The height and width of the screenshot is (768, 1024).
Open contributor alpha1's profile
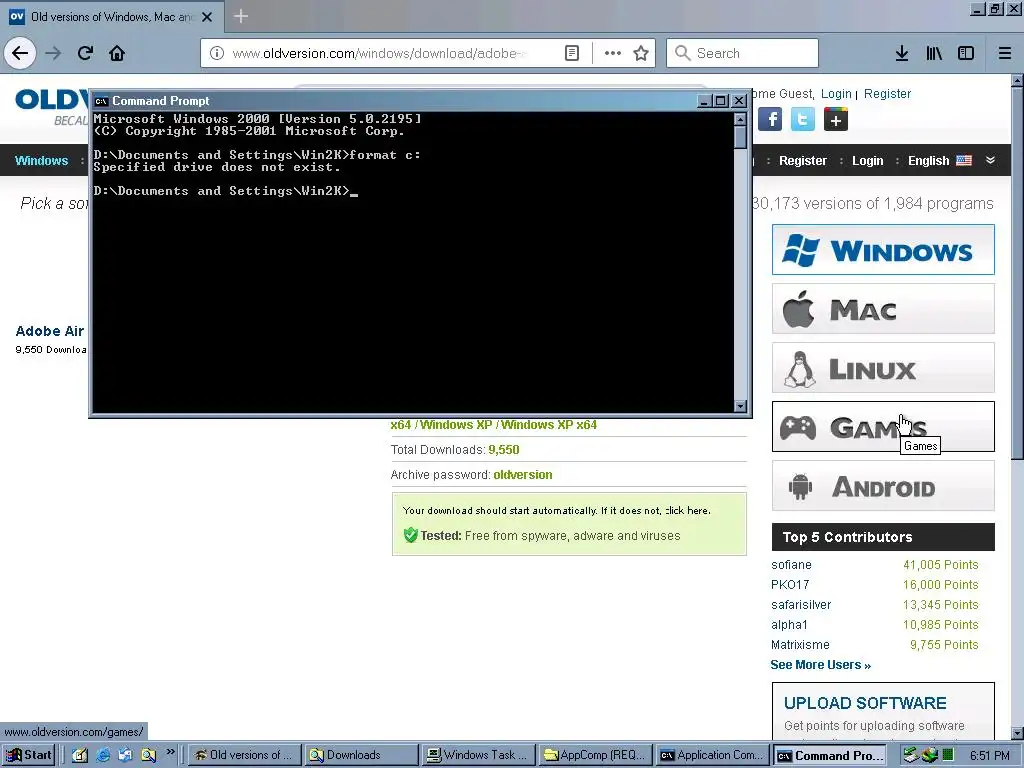[x=789, y=625]
